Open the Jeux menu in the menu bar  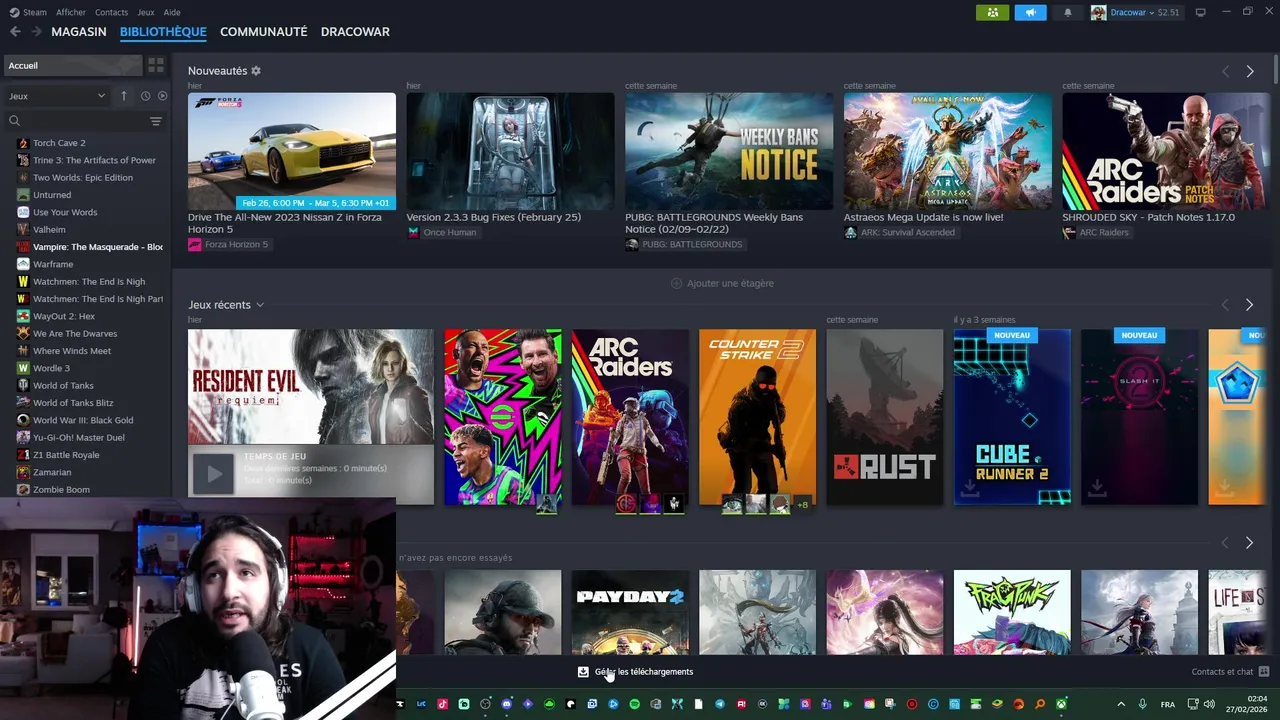146,12
